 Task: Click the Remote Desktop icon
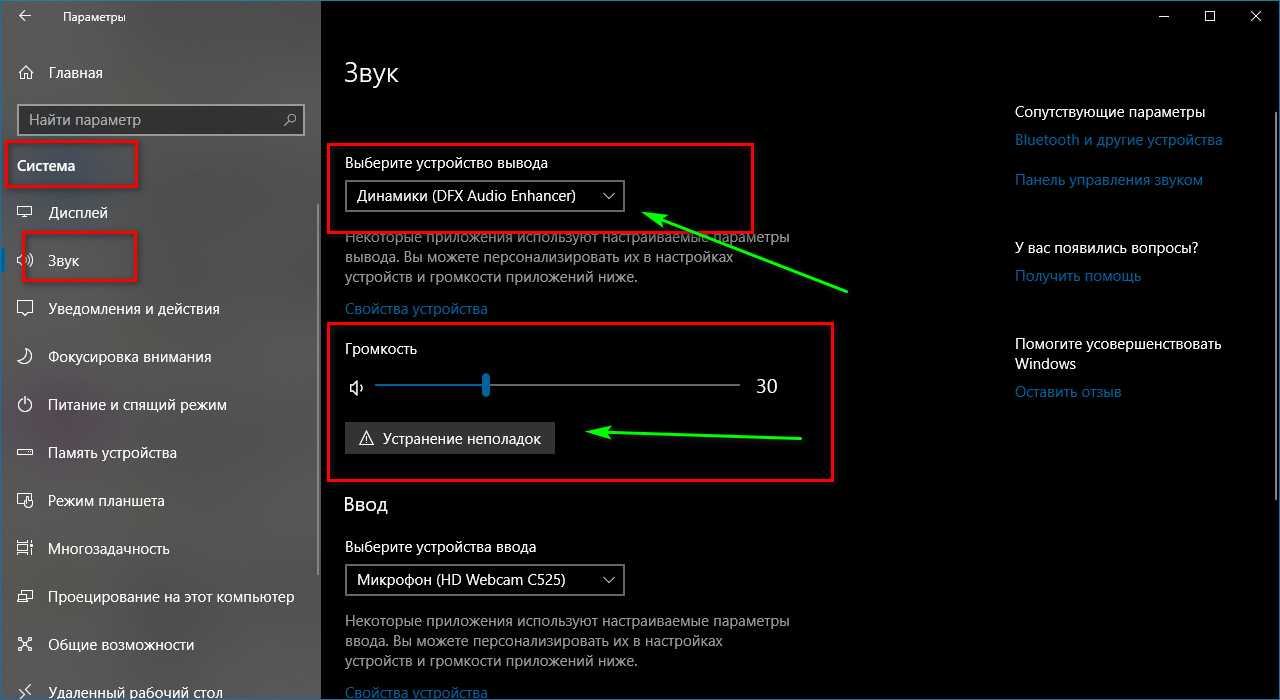pyautogui.click(x=26, y=692)
